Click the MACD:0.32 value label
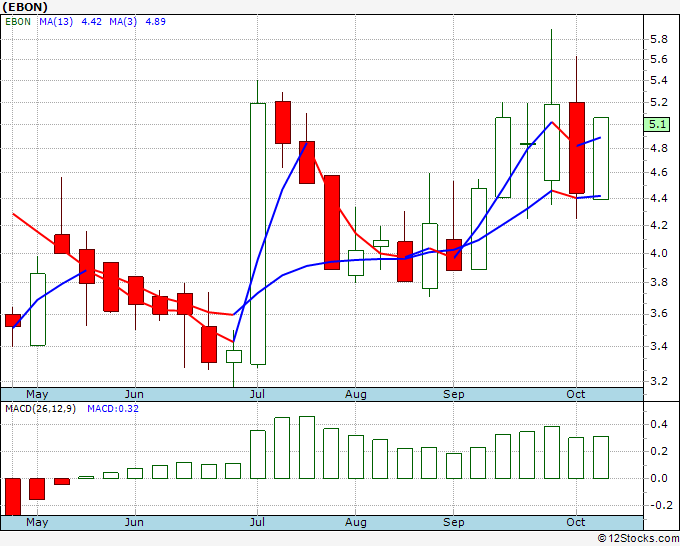 (x=113, y=409)
